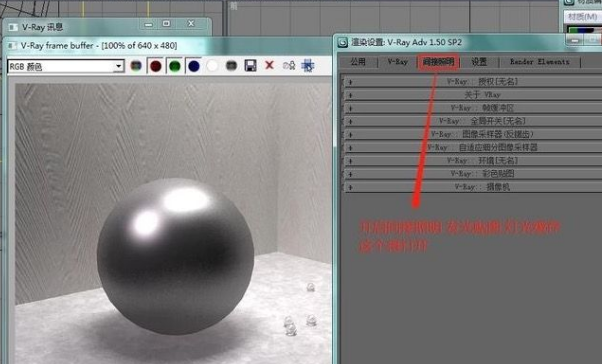Viewport: 602px width, 364px height.
Task: Toggle the green channel button
Action: point(175,66)
